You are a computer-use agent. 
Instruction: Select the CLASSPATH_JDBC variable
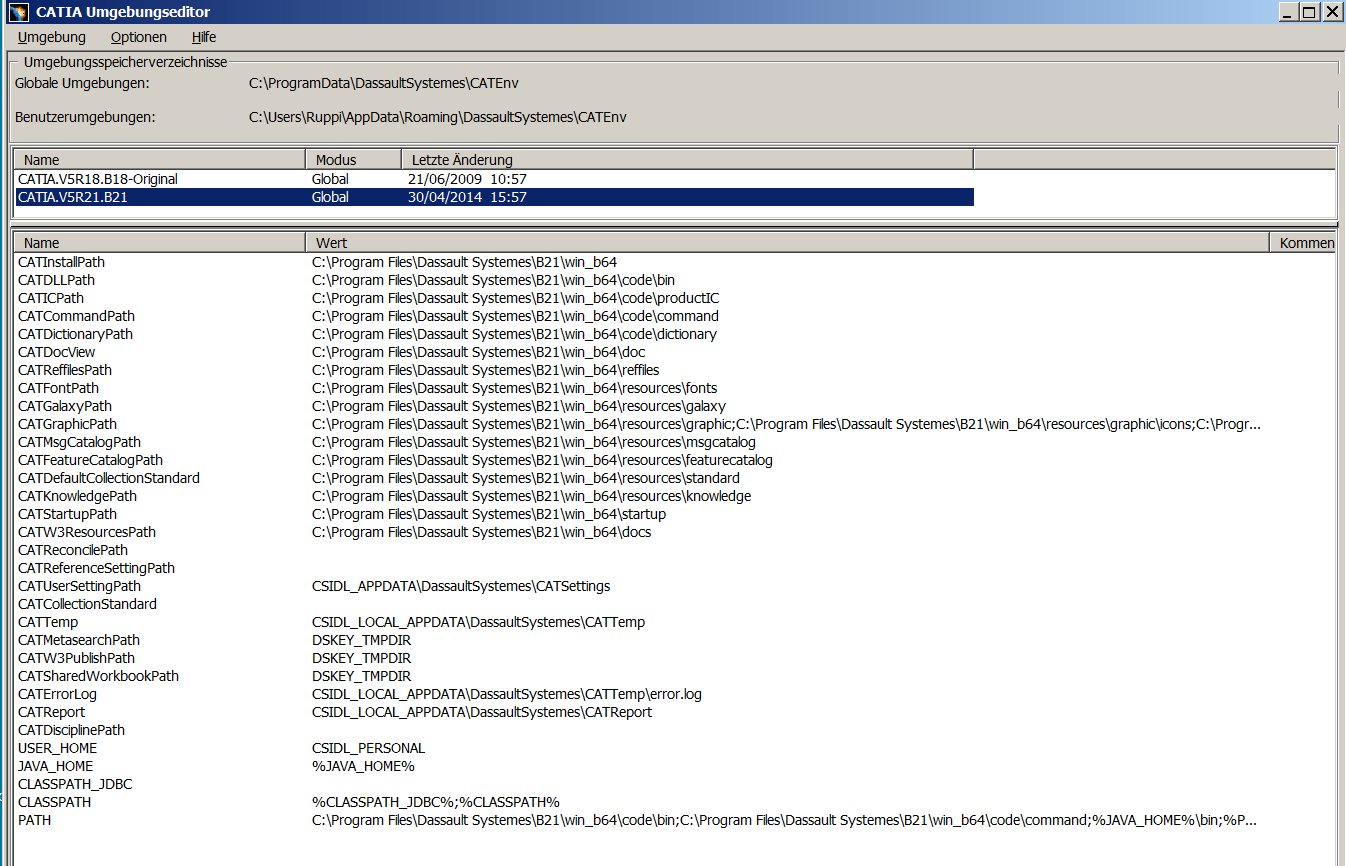coord(75,784)
